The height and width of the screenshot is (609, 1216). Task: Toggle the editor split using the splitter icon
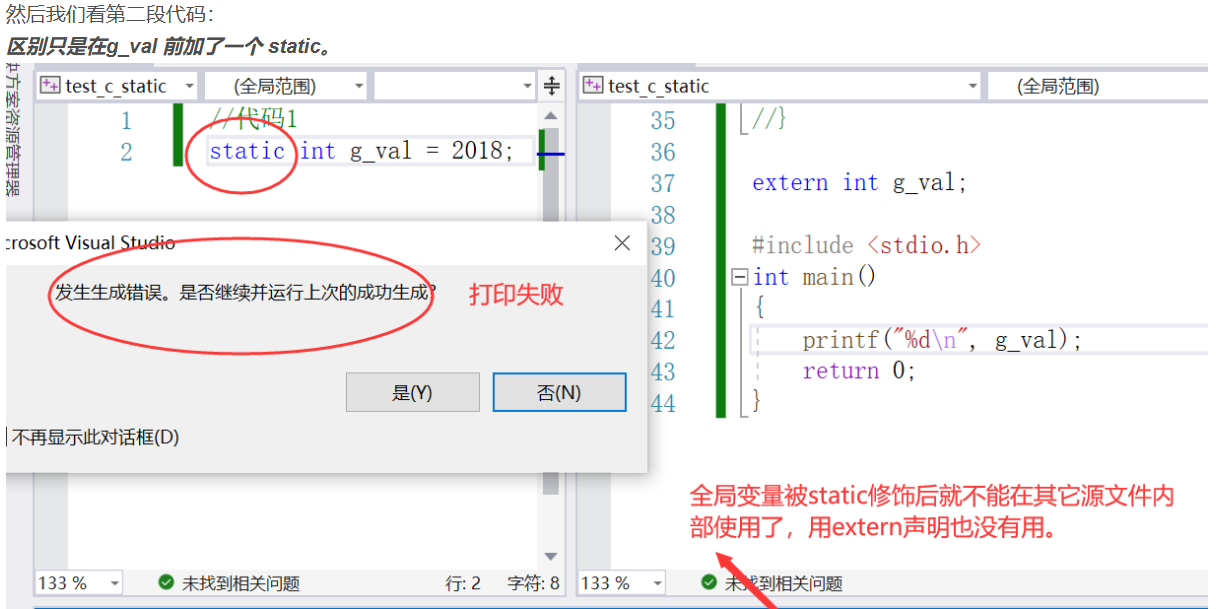pos(551,85)
